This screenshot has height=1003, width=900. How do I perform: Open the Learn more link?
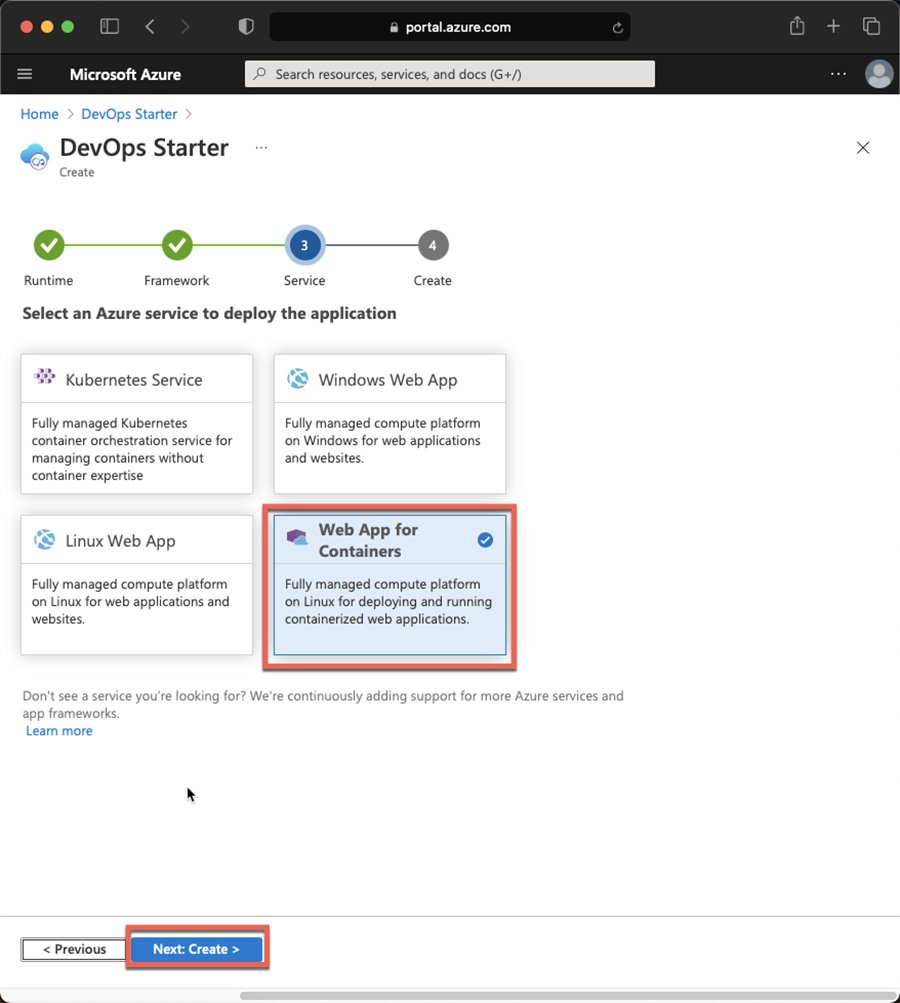pos(58,730)
